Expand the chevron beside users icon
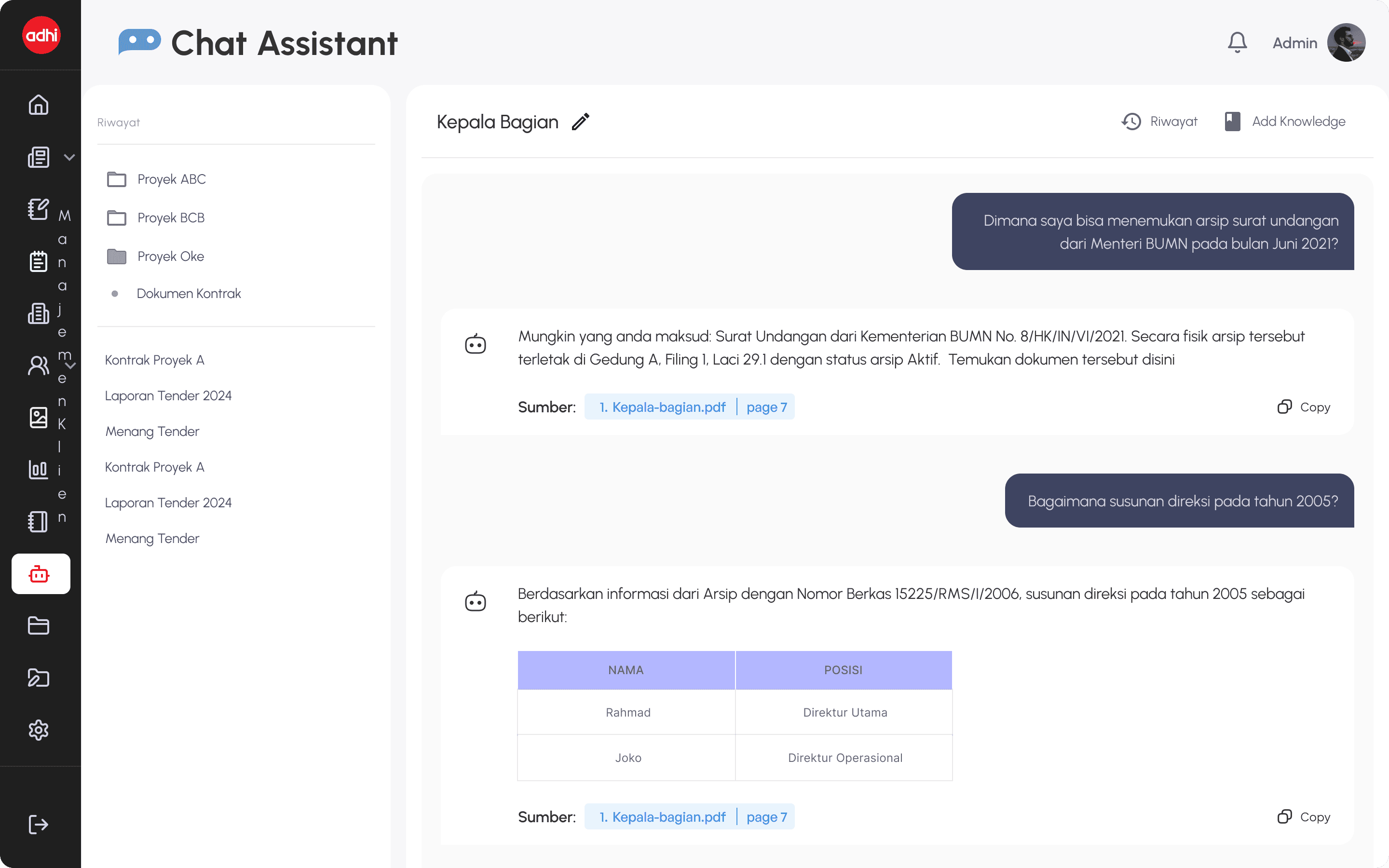 point(70,365)
